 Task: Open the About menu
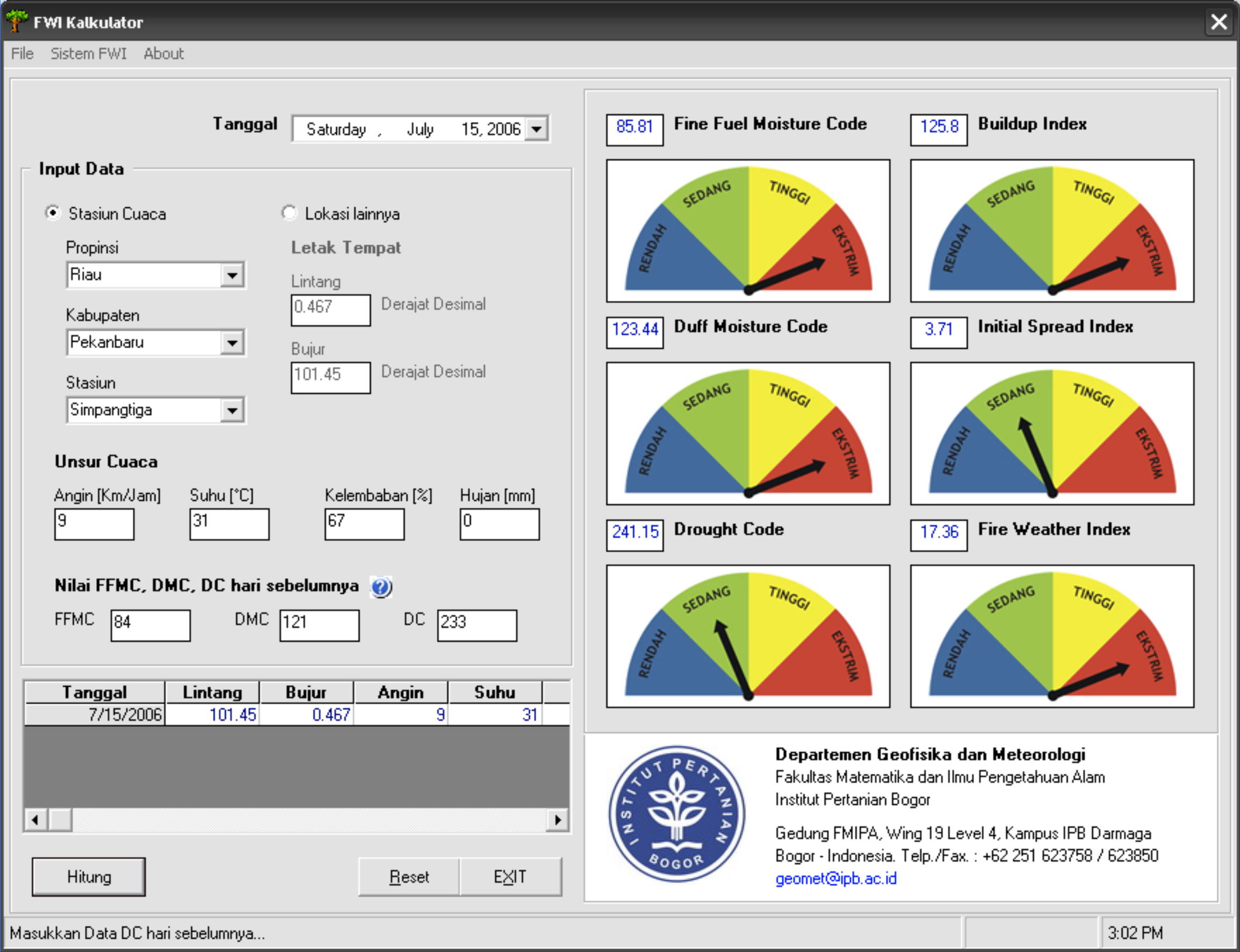pos(163,53)
